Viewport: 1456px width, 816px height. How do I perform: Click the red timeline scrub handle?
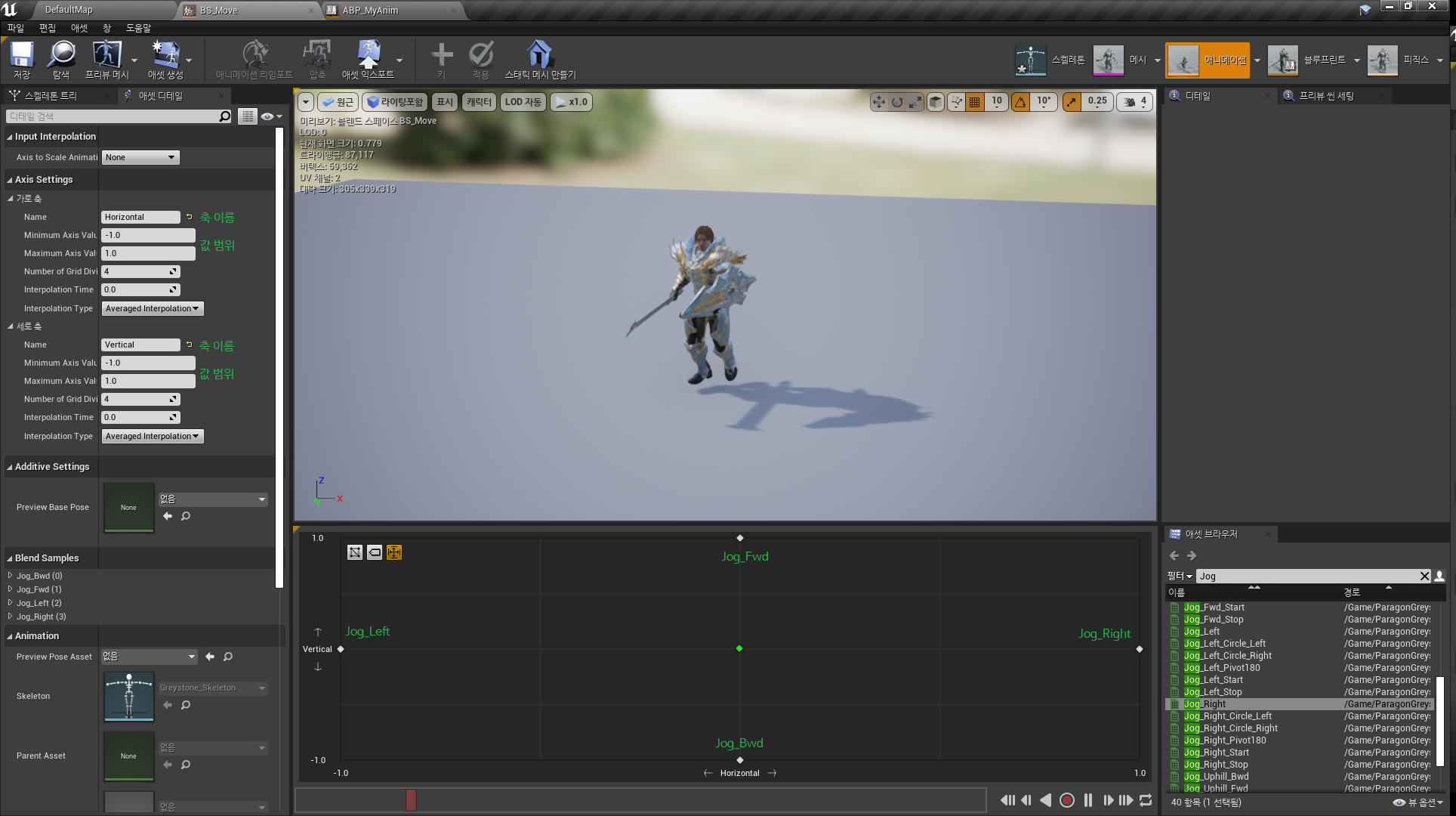point(411,799)
